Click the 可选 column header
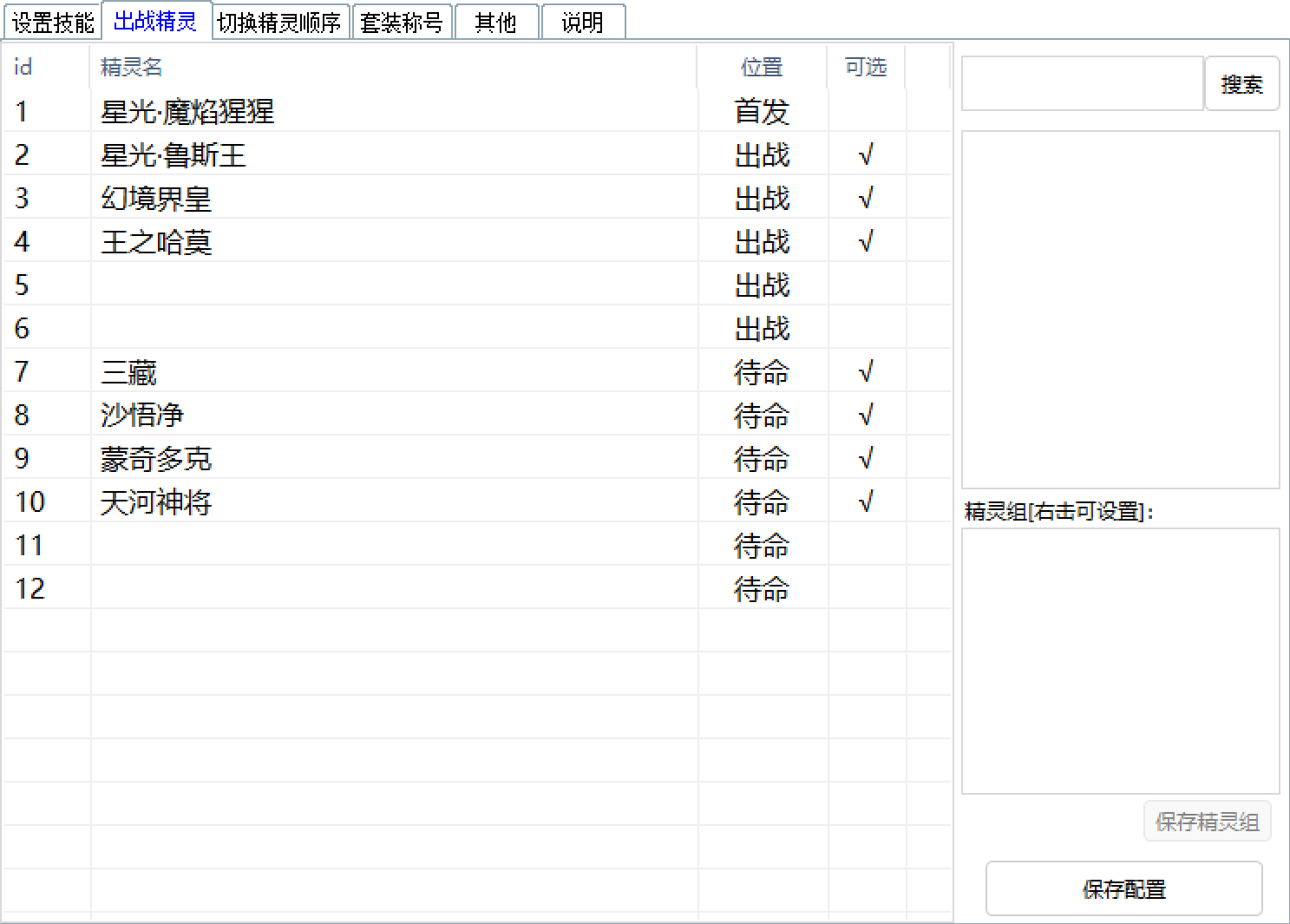The width and height of the screenshot is (1290, 924). coord(866,67)
